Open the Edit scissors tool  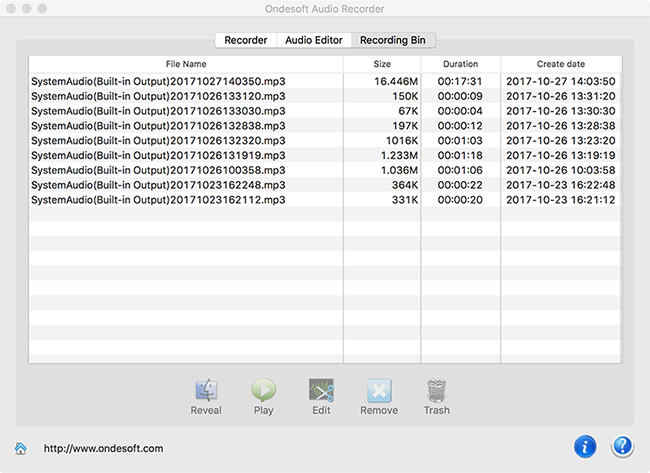coord(321,390)
